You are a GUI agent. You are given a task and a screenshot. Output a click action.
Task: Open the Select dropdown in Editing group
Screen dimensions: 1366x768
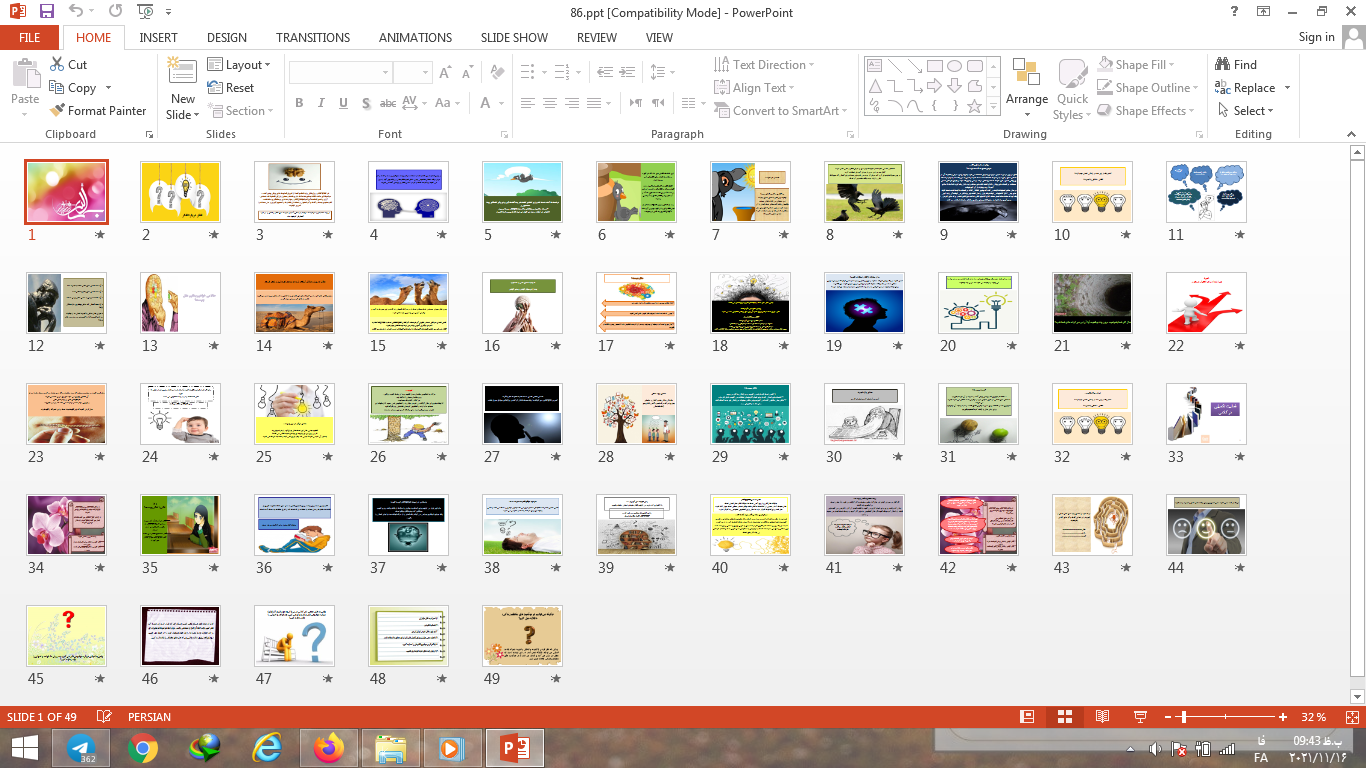(x=1252, y=111)
